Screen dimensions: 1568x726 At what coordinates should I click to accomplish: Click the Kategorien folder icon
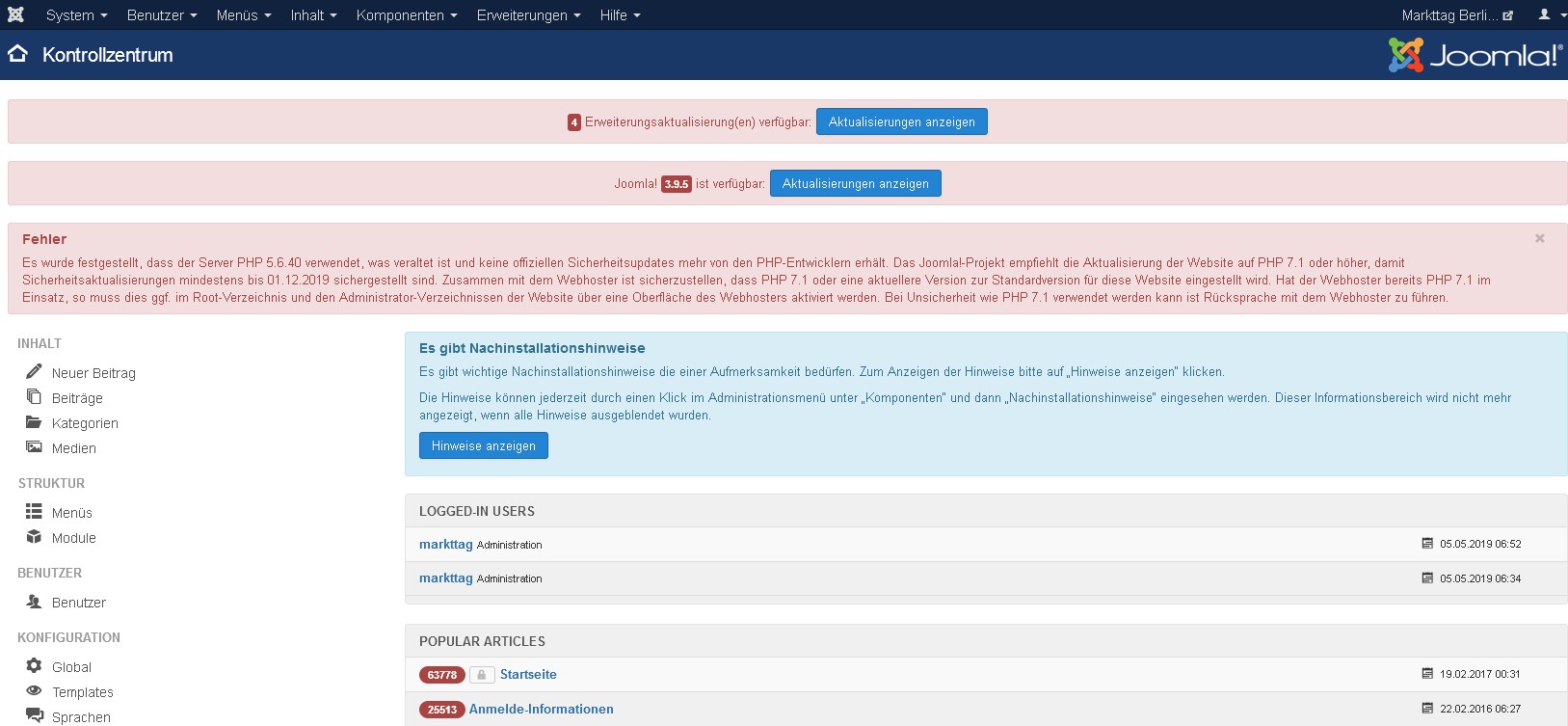pyautogui.click(x=34, y=421)
